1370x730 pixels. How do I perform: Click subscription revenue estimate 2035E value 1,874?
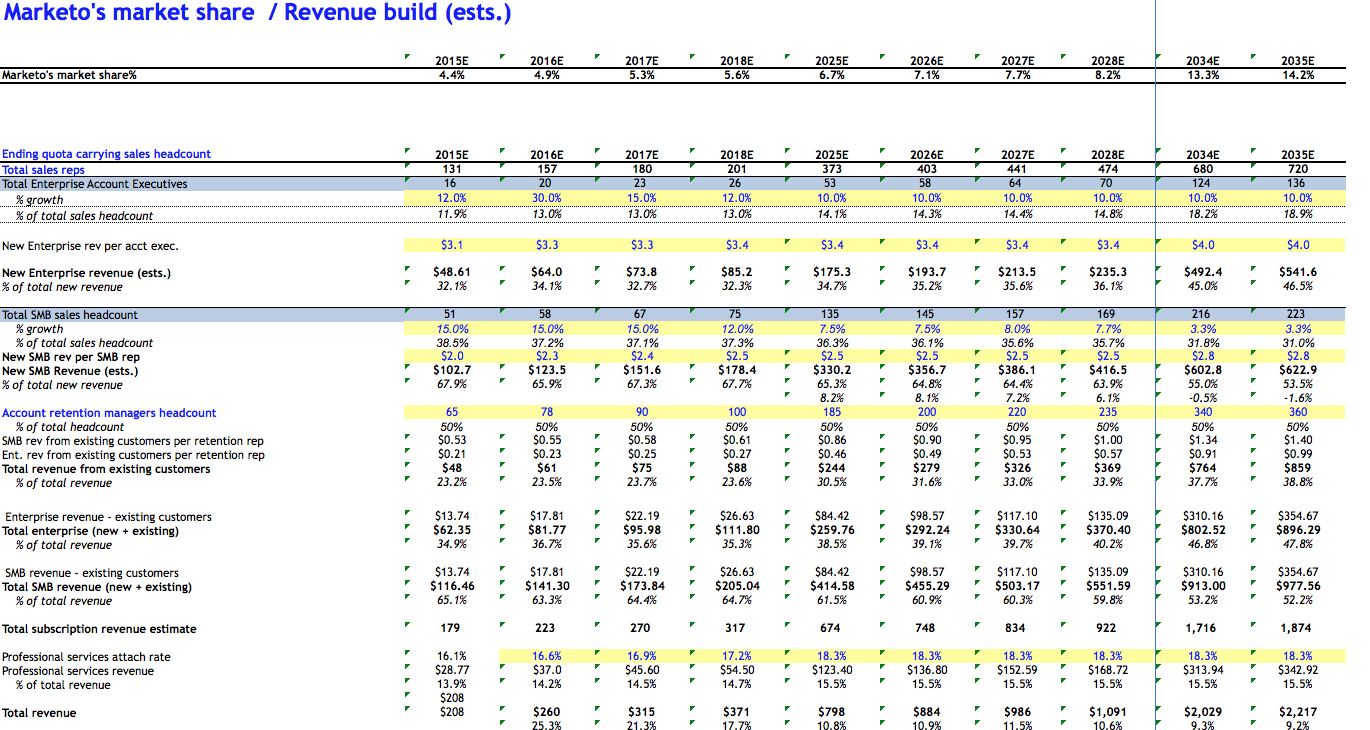click(1296, 629)
